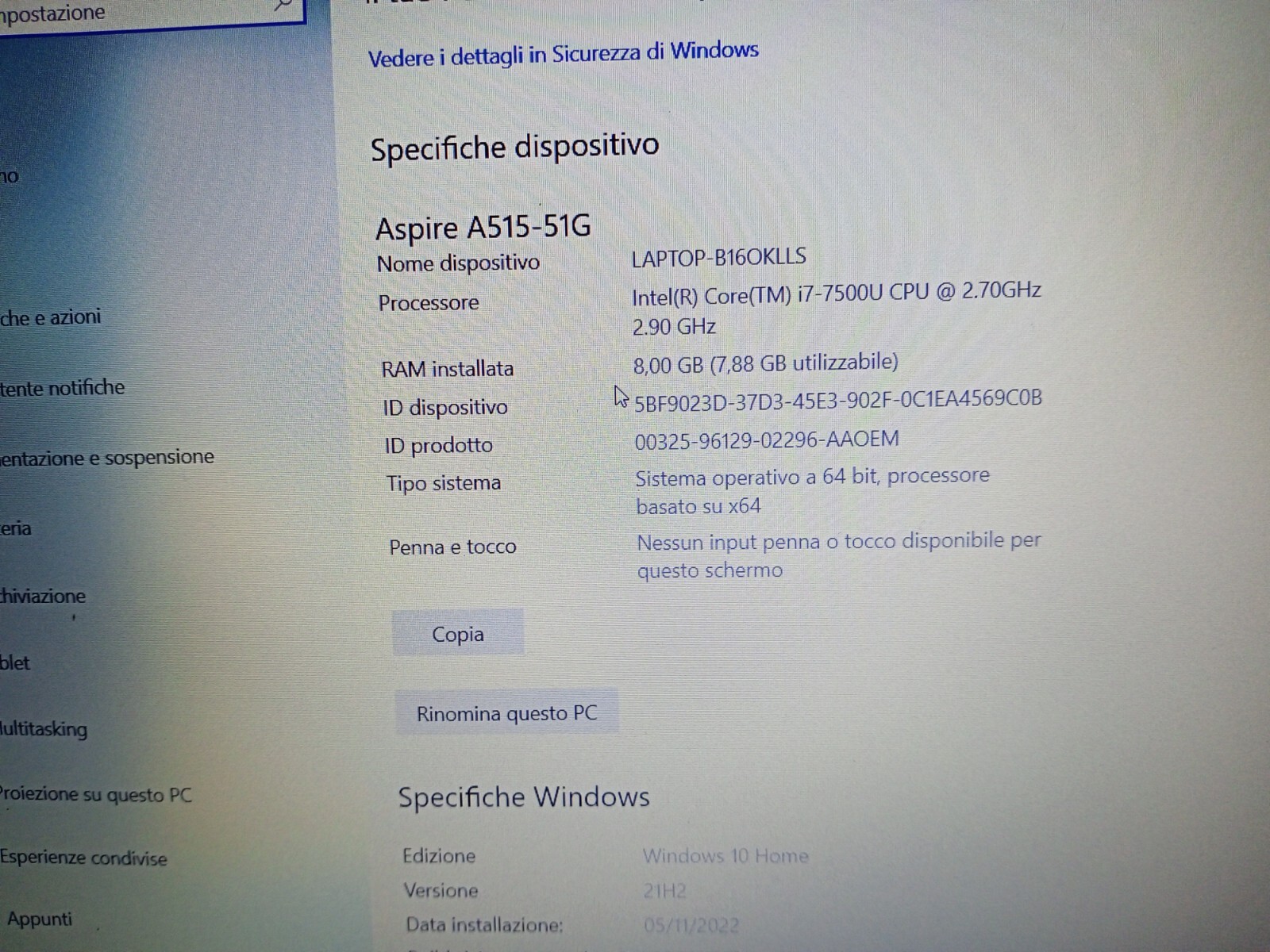Screen dimensions: 1270x952
Task: Open the 'hiviazione' sidebar item
Action: 43,596
